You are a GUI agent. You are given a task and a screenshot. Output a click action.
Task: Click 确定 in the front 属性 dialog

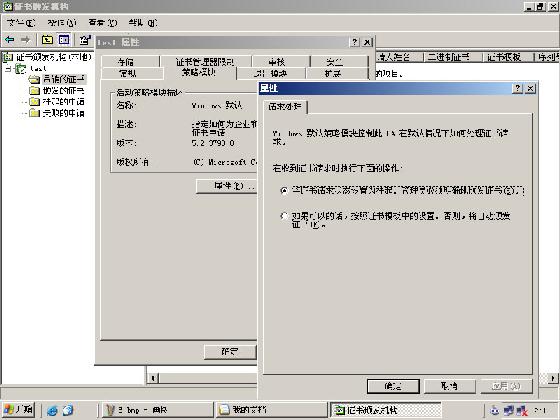[393, 386]
